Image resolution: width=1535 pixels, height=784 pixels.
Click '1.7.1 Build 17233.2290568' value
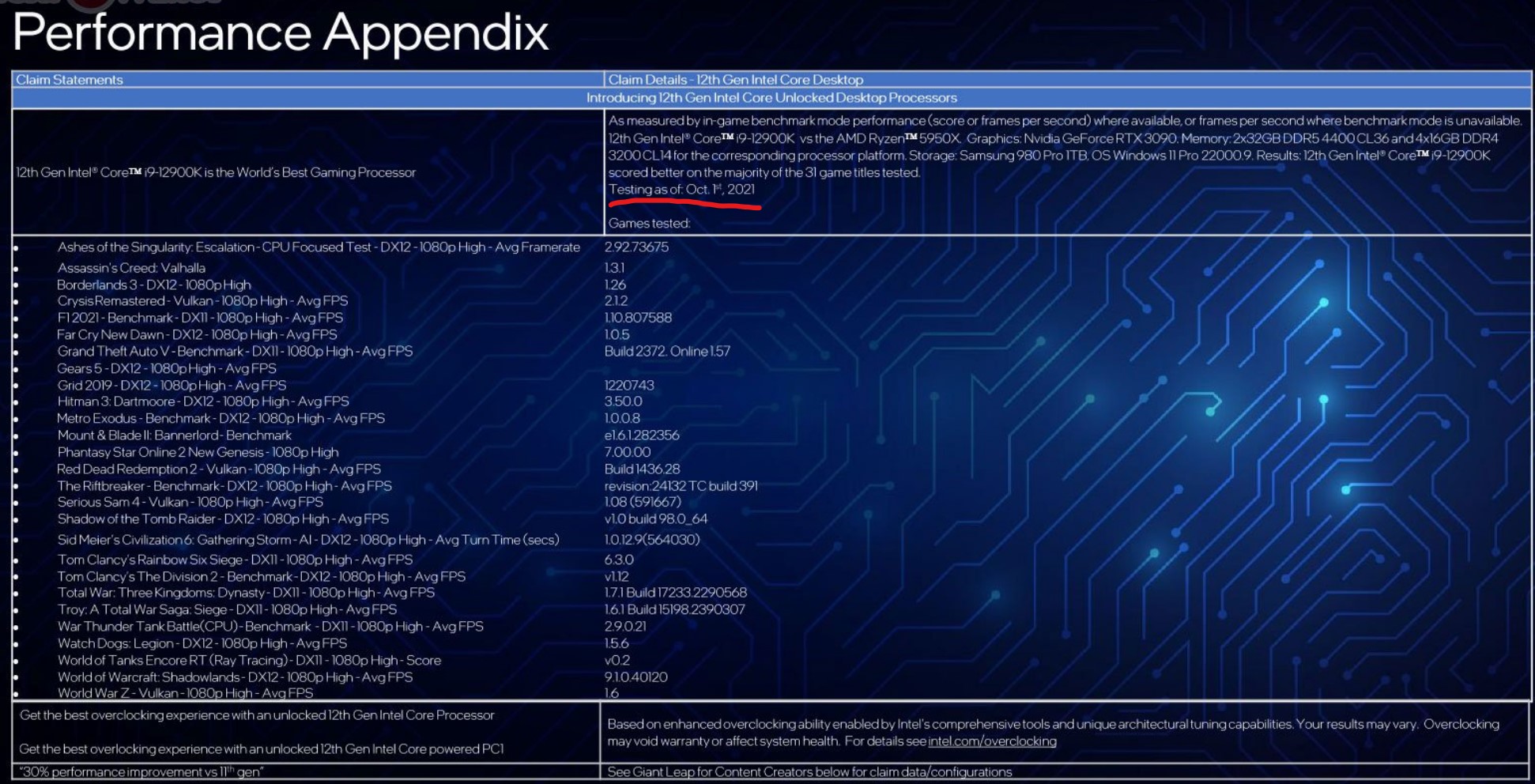click(676, 593)
